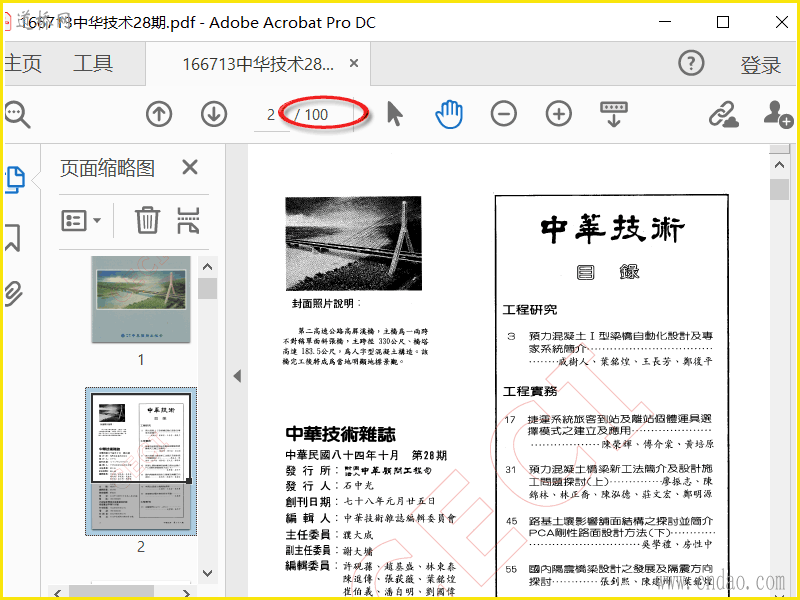The image size is (800, 600).
Task: Click the cover bridge photo in document
Action: 354,243
